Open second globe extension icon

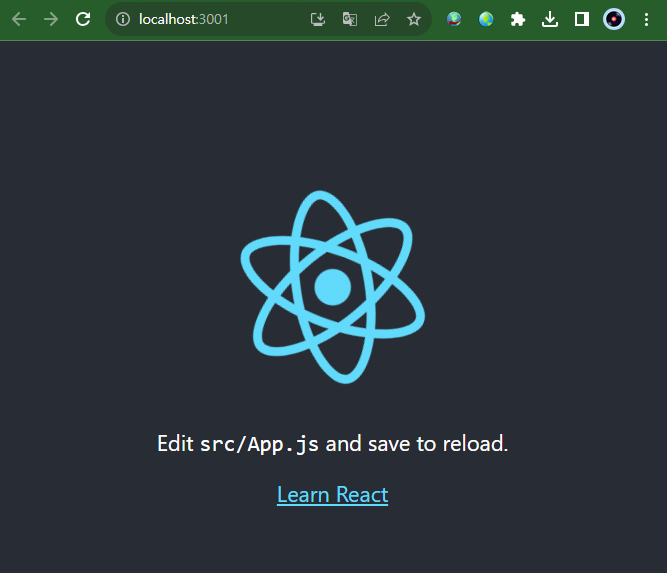tap(486, 19)
